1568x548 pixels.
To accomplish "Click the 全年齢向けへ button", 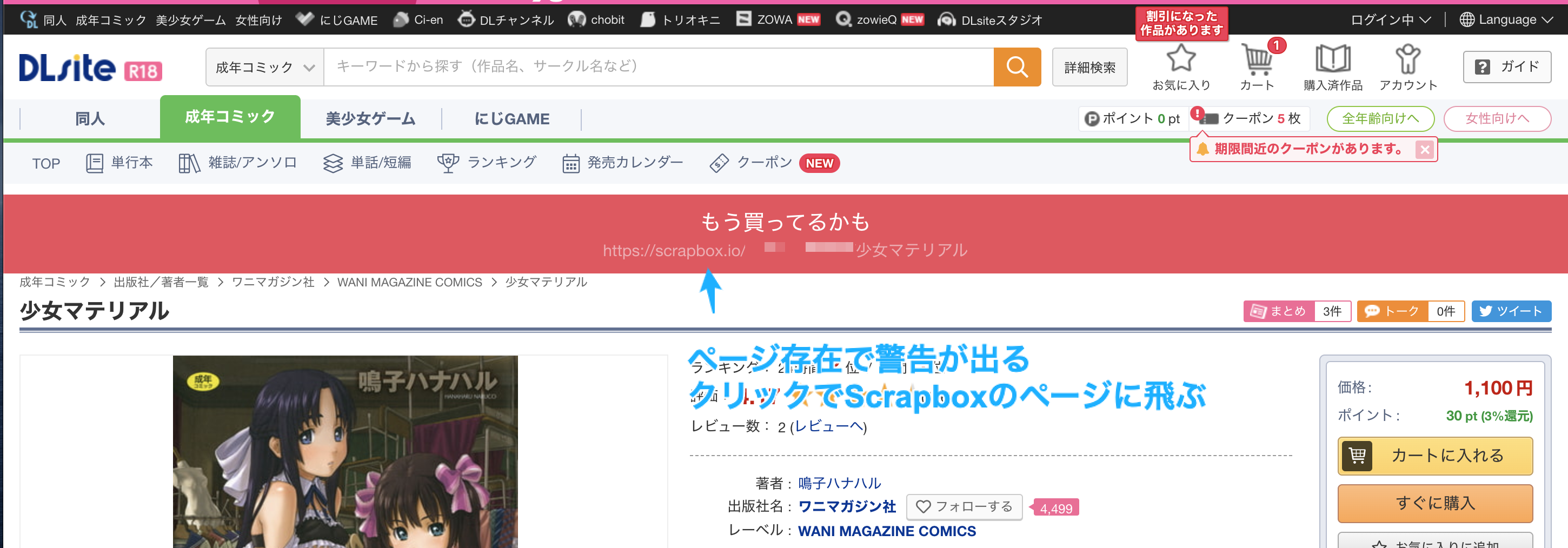I will (x=1380, y=118).
